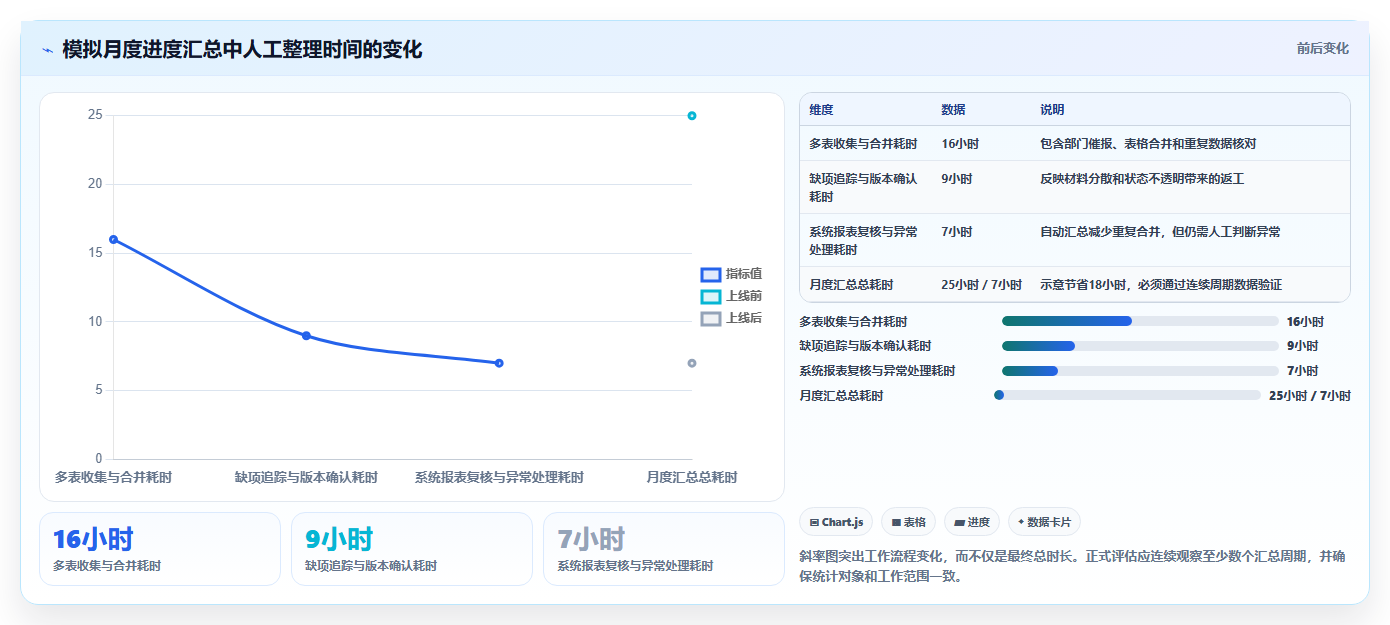Select table cell 系统报表复核与异常处理耗时
This screenshot has width=1390, height=625.
[866, 241]
